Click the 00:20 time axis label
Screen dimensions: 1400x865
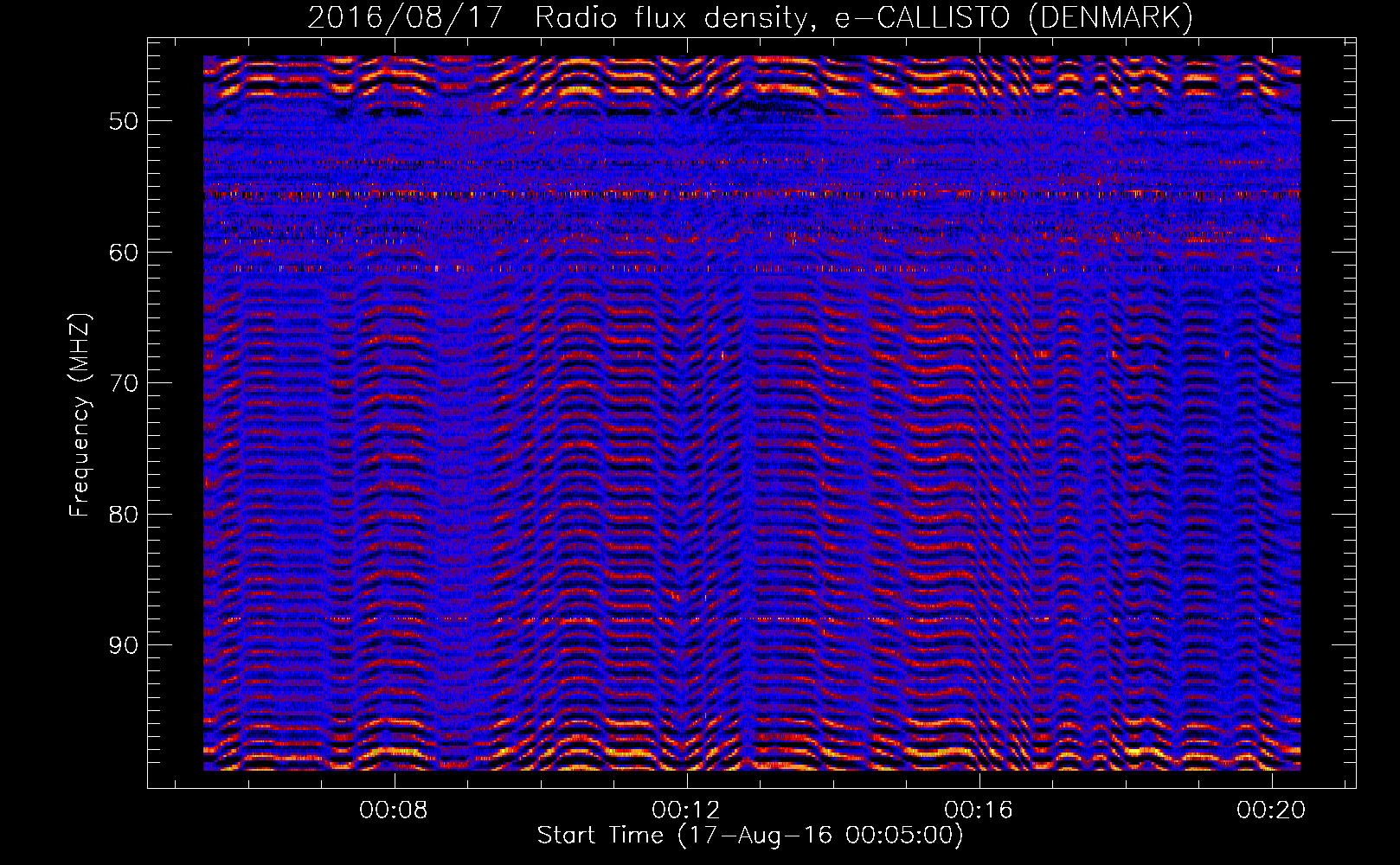pyautogui.click(x=1271, y=811)
